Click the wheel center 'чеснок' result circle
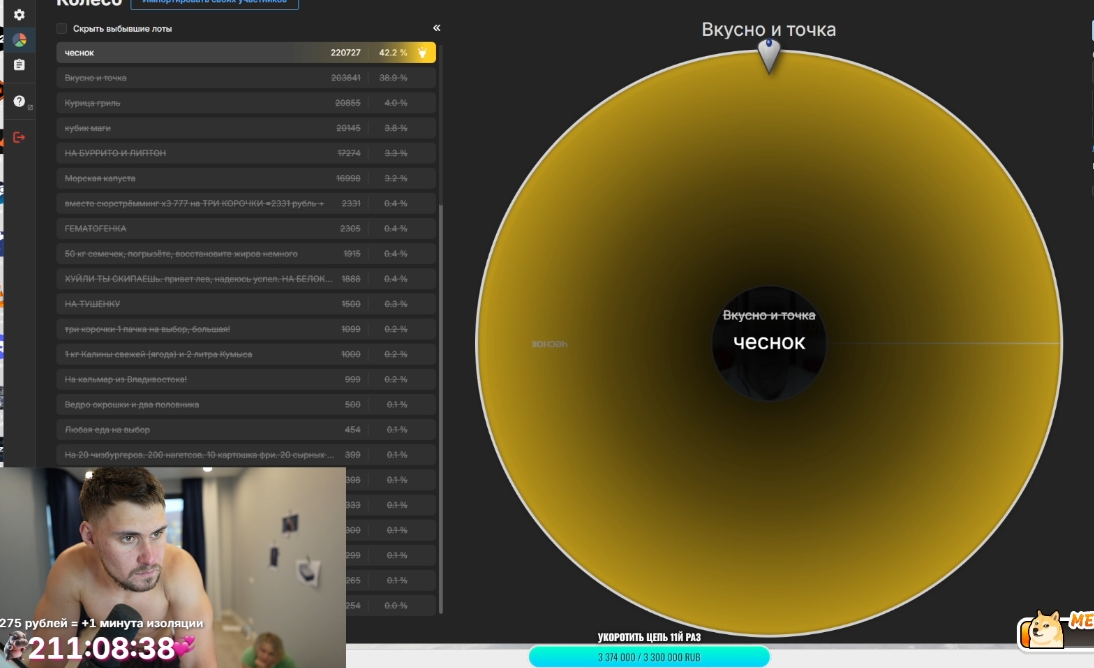Screen dimensions: 1094x668 [x=769, y=343]
